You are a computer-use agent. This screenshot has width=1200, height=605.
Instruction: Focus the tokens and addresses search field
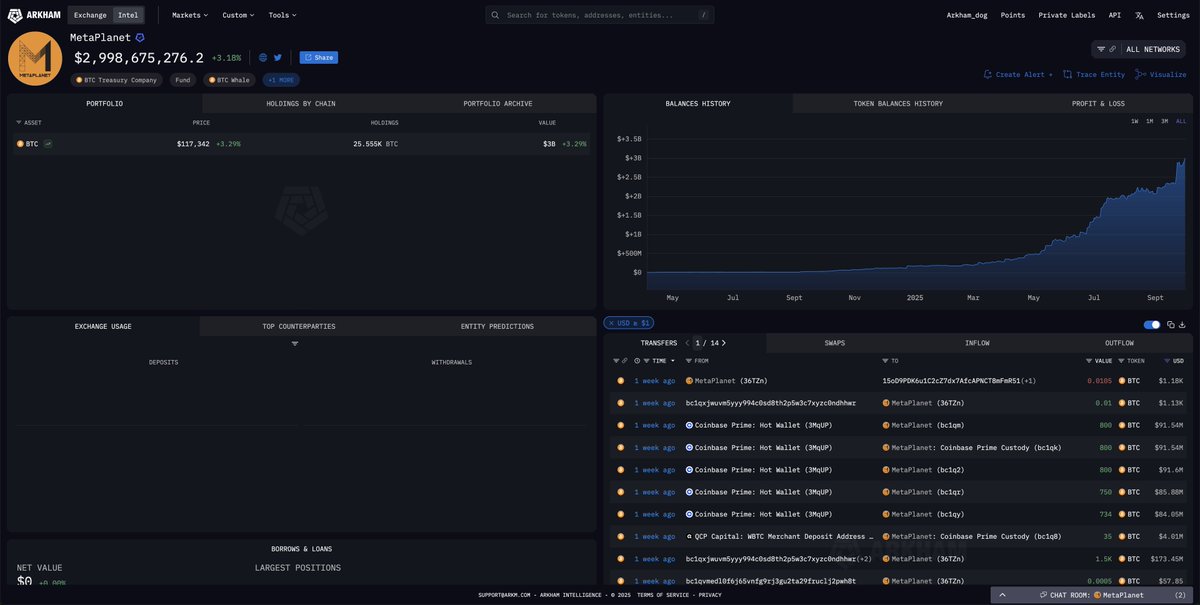tap(601, 15)
